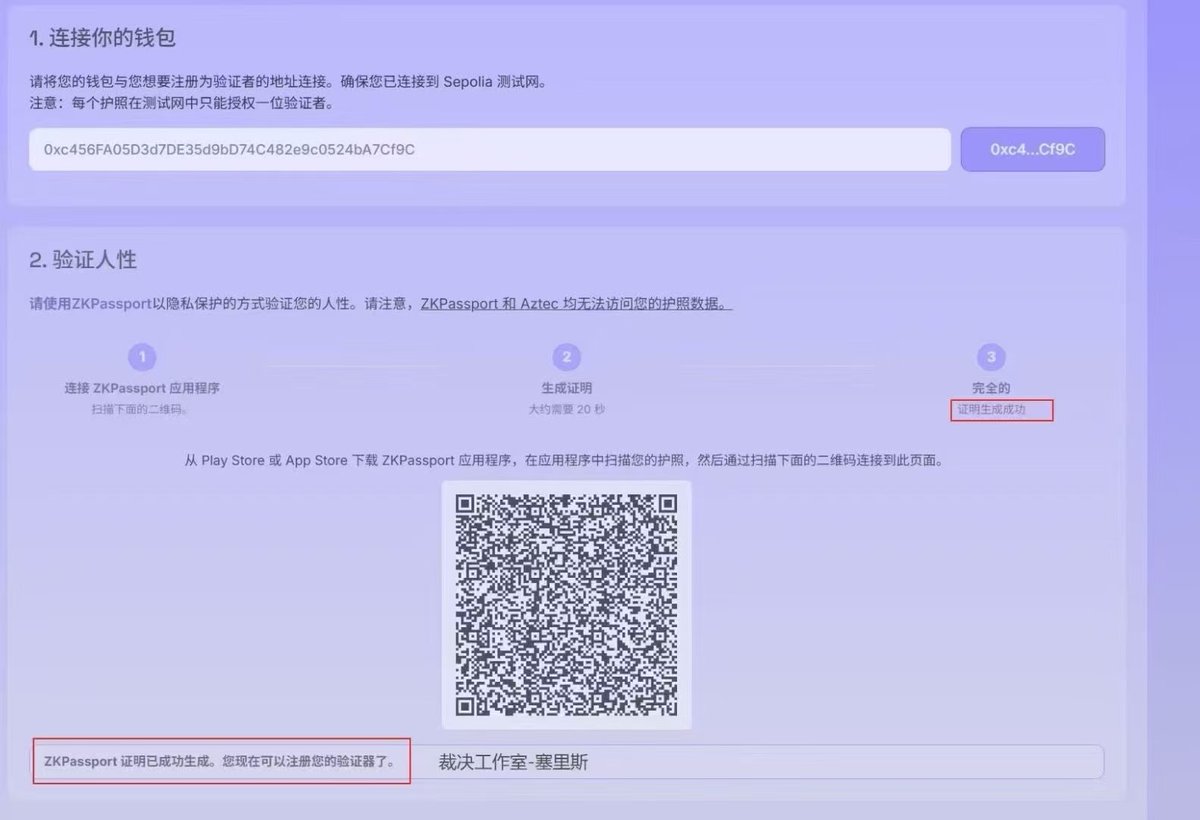Viewport: 1200px width, 820px height.
Task: Click the heading 1. 连接你的钱包
Action: click(103, 39)
